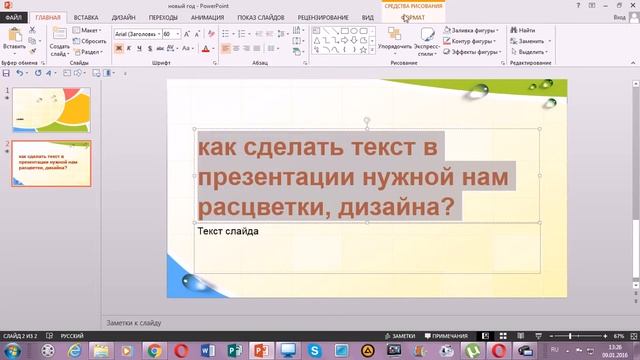Insert right arrow shape from gallery
Screen dimensions: 640x360
344,40
